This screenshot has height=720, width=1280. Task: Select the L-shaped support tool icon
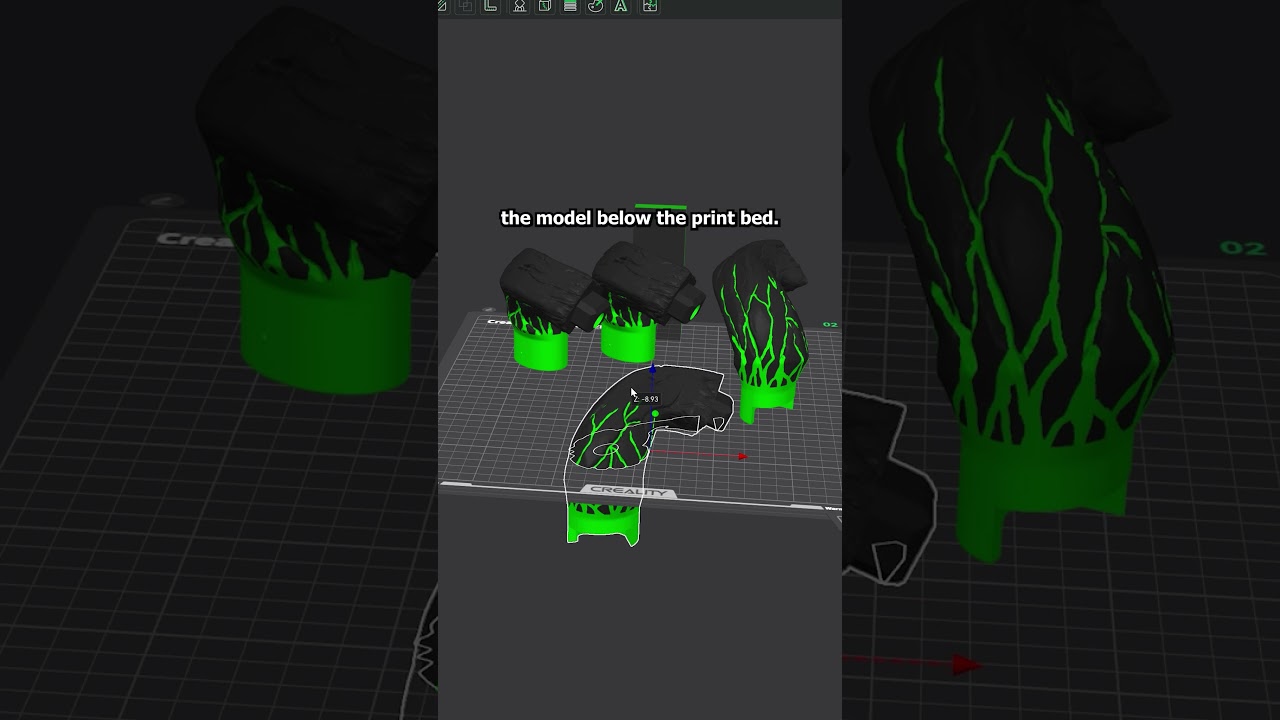tap(491, 6)
